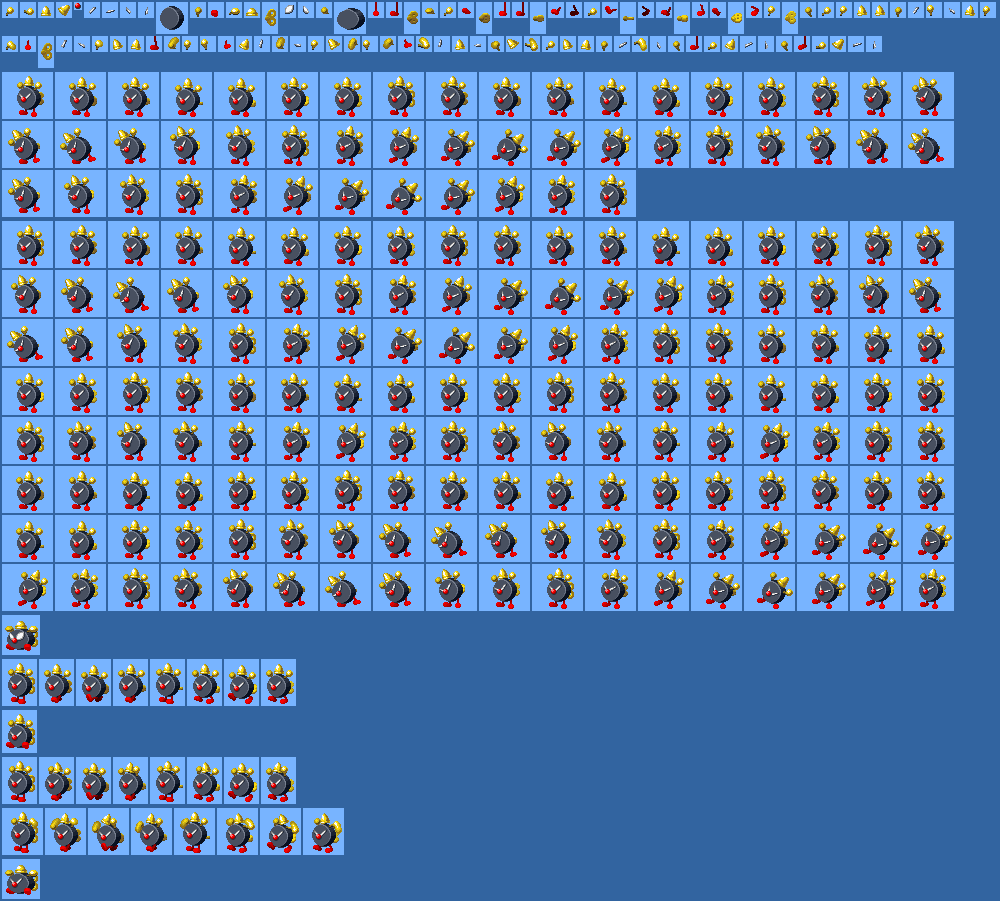Image resolution: width=1000 pixels, height=901 pixels.
Task: Select the rounder large dark clock body disc
Action: click(x=172, y=18)
